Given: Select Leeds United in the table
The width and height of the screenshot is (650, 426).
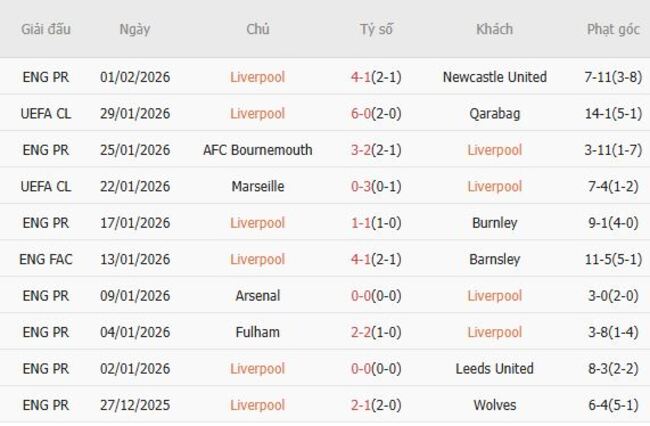Looking at the screenshot, I should [x=494, y=369].
